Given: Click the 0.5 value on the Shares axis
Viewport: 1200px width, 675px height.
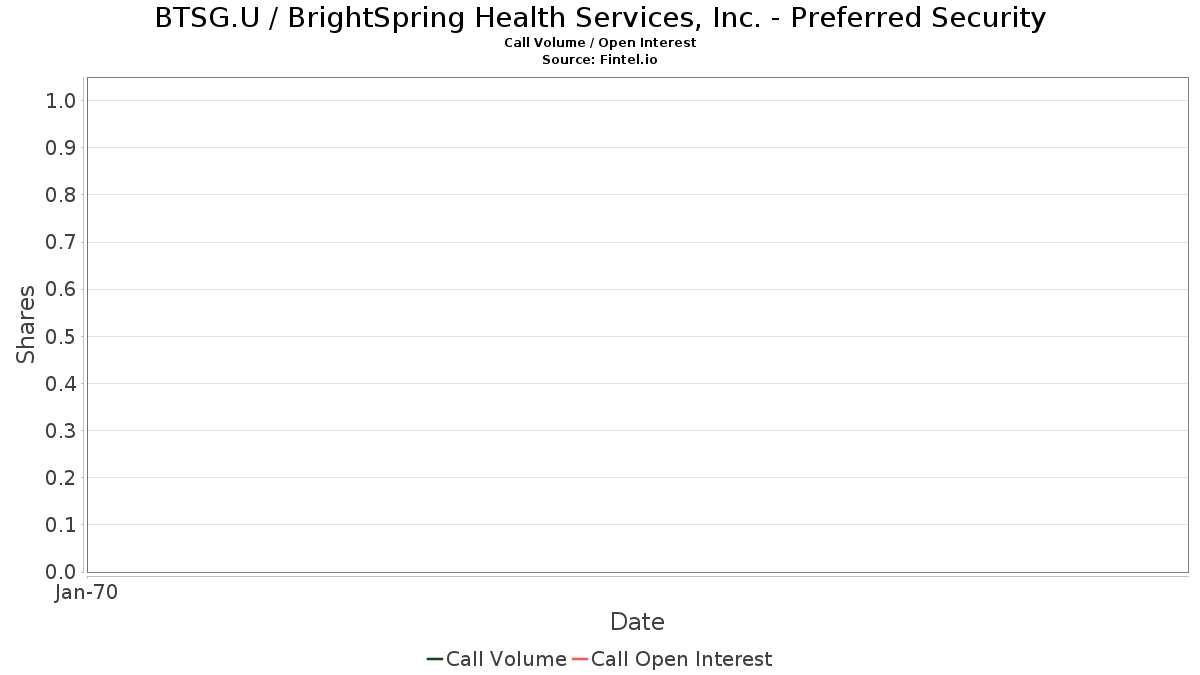Looking at the screenshot, I should 61,336.
